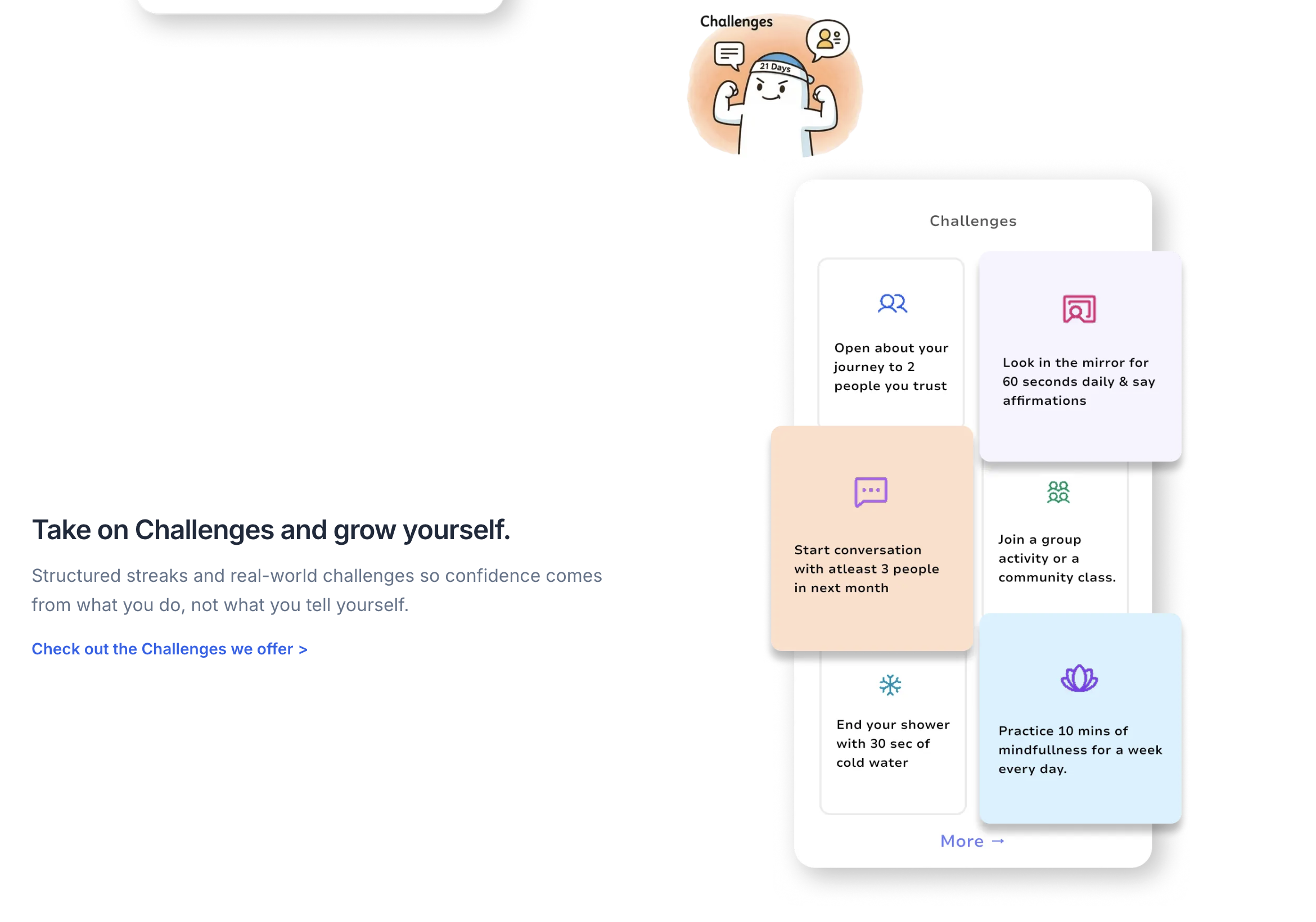Click the green group of people icon
Screen dimensions: 1316x922
[1058, 492]
